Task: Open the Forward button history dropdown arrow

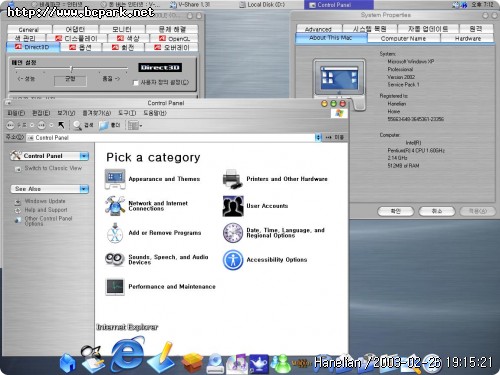Action: [x=51, y=125]
